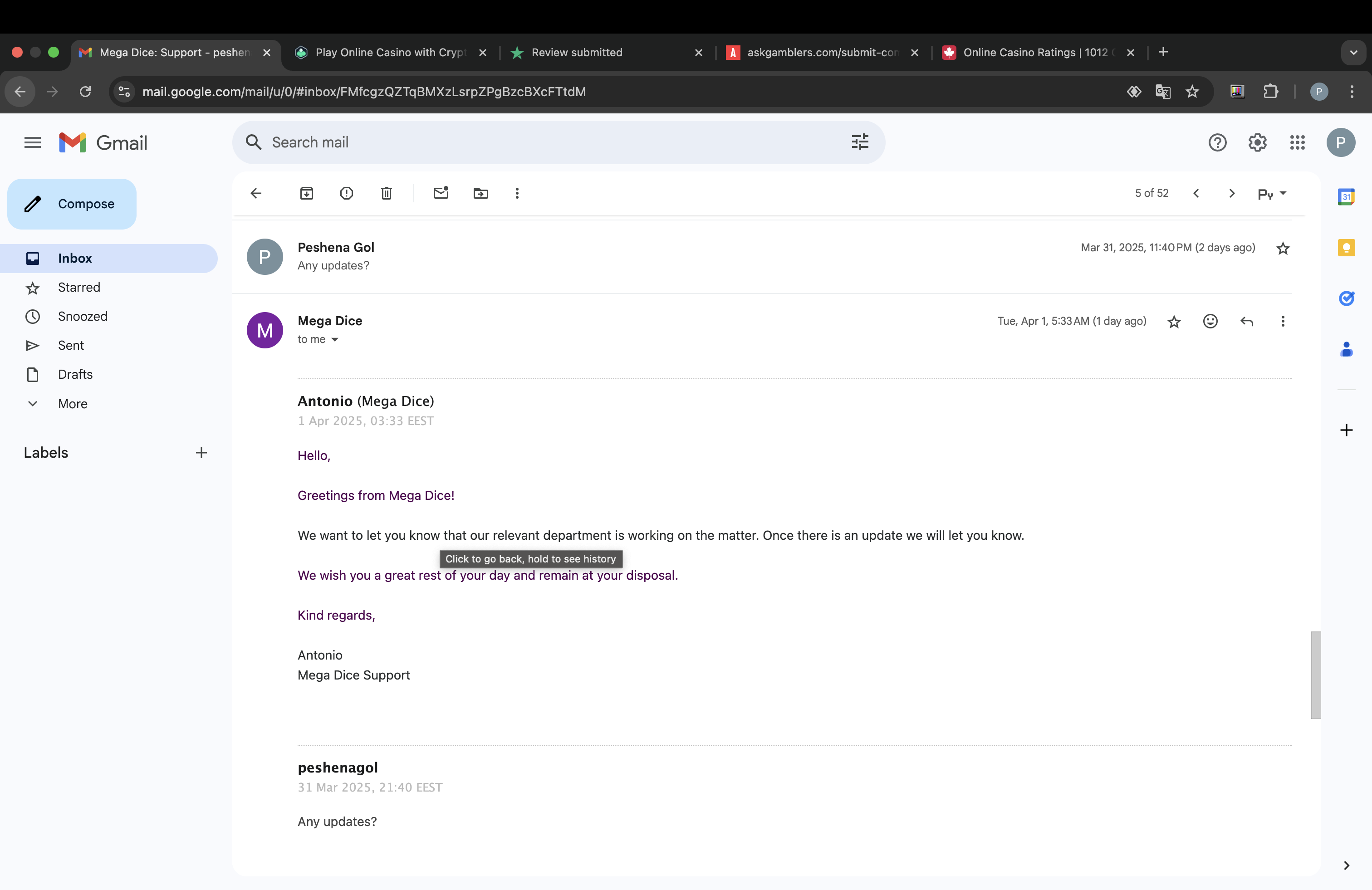Add emoji reaction to Mega Dice email
The height and width of the screenshot is (890, 1372).
point(1210,321)
